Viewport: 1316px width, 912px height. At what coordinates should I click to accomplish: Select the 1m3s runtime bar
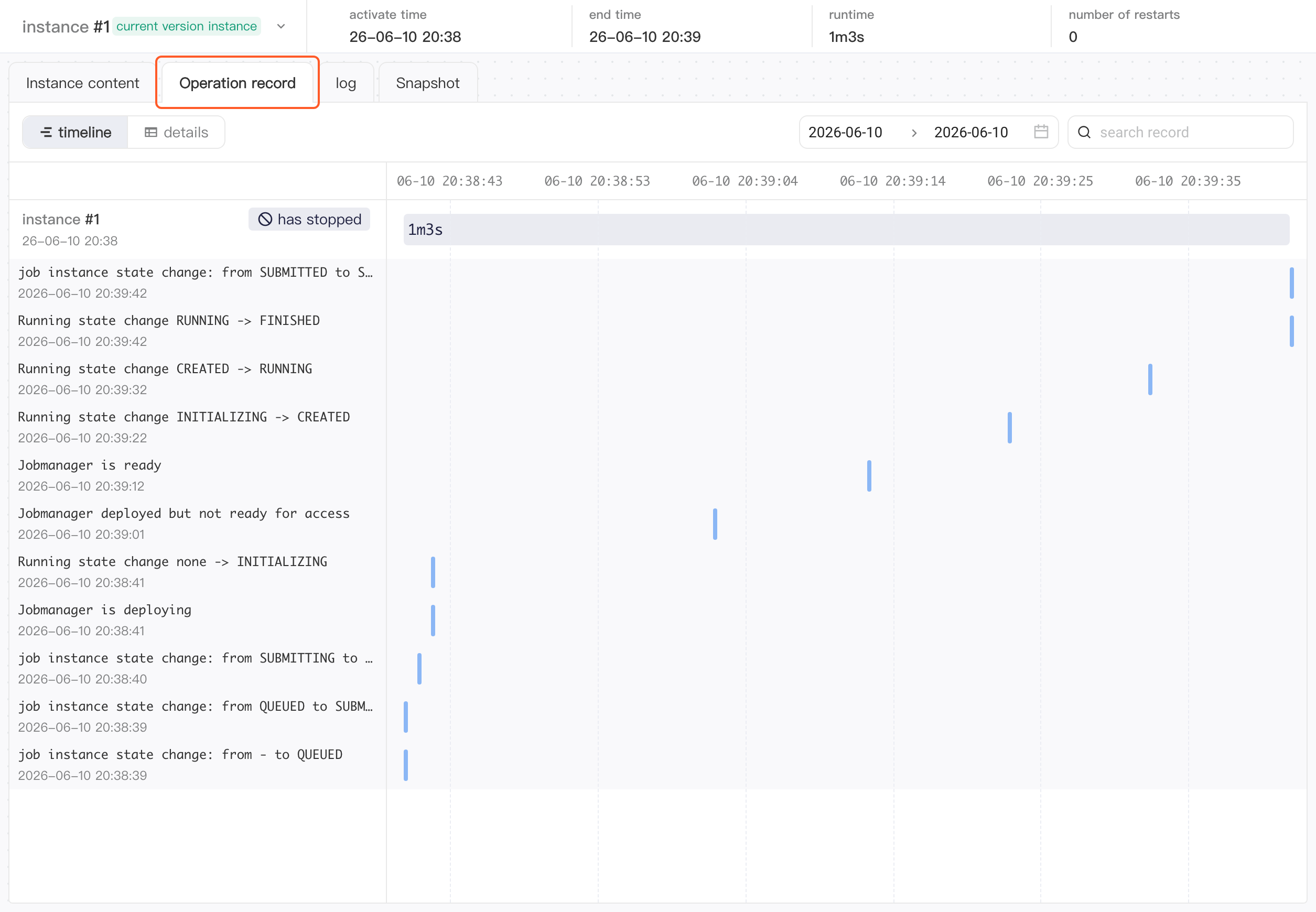tap(846, 230)
